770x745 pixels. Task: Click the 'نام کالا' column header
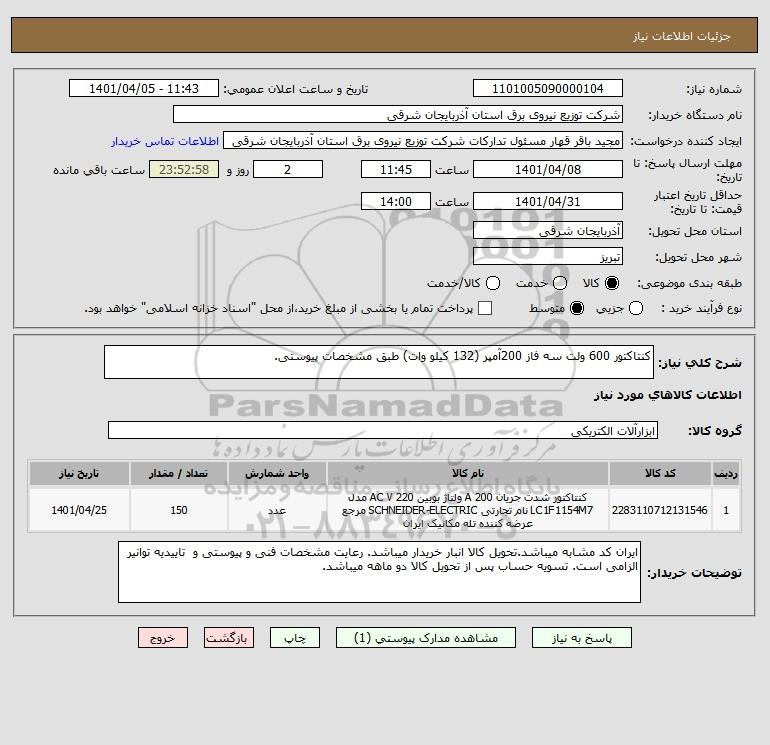point(468,473)
